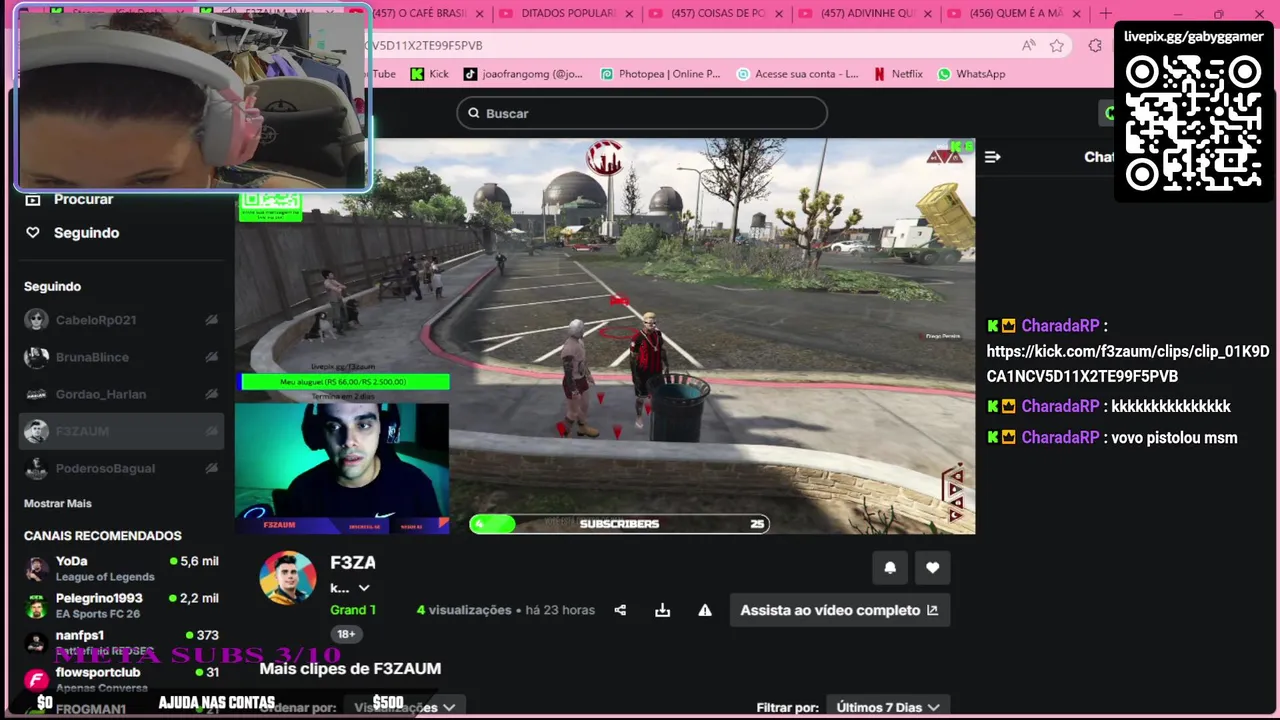Viewport: 1280px width, 720px height.
Task: Open the Grand 1 category link
Action: pos(353,610)
